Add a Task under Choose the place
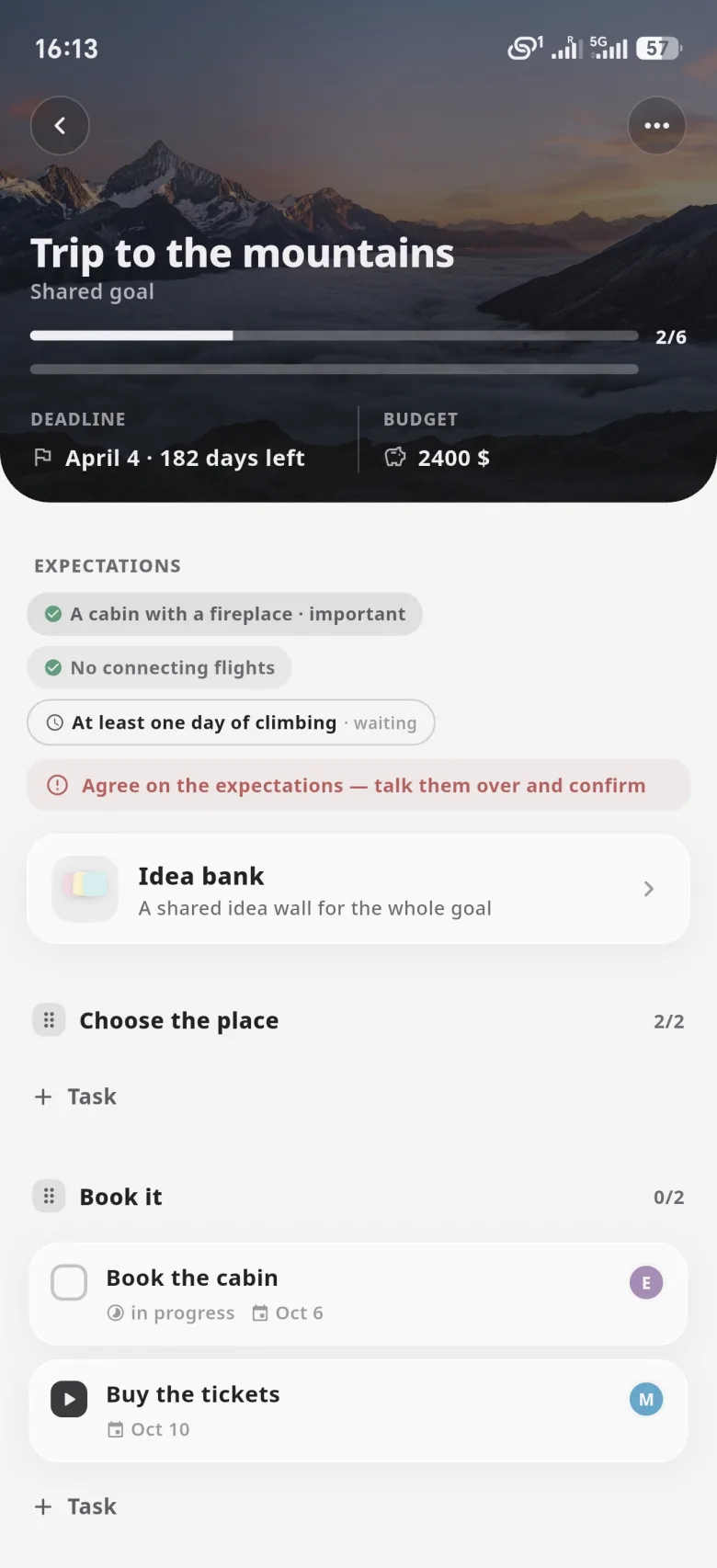The image size is (717, 1568). pos(75,1096)
